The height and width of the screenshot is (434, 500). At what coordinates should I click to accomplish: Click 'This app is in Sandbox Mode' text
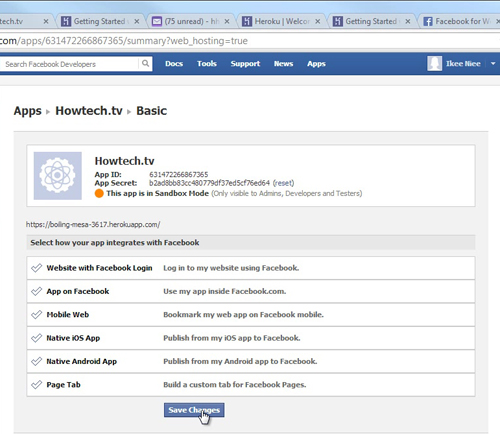(157, 193)
